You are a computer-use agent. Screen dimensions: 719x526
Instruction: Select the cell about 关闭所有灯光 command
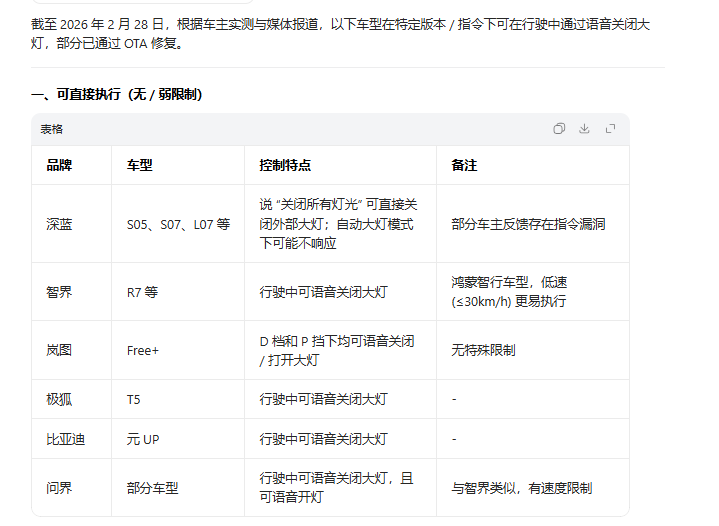coord(338,224)
